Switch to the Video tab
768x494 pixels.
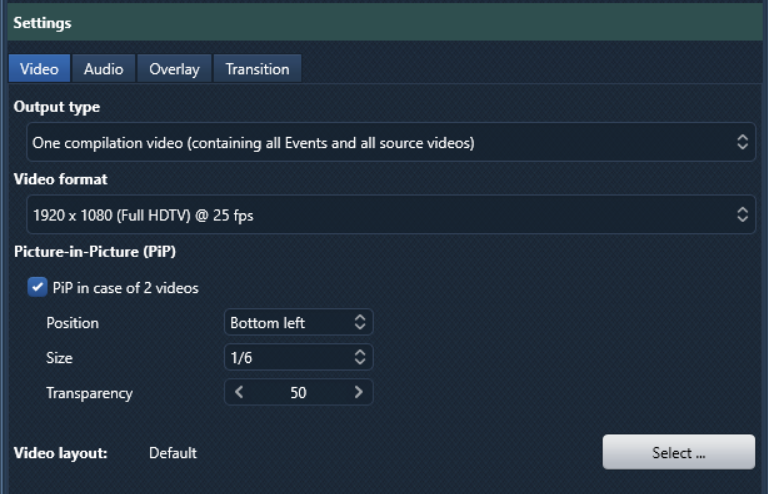(x=39, y=69)
